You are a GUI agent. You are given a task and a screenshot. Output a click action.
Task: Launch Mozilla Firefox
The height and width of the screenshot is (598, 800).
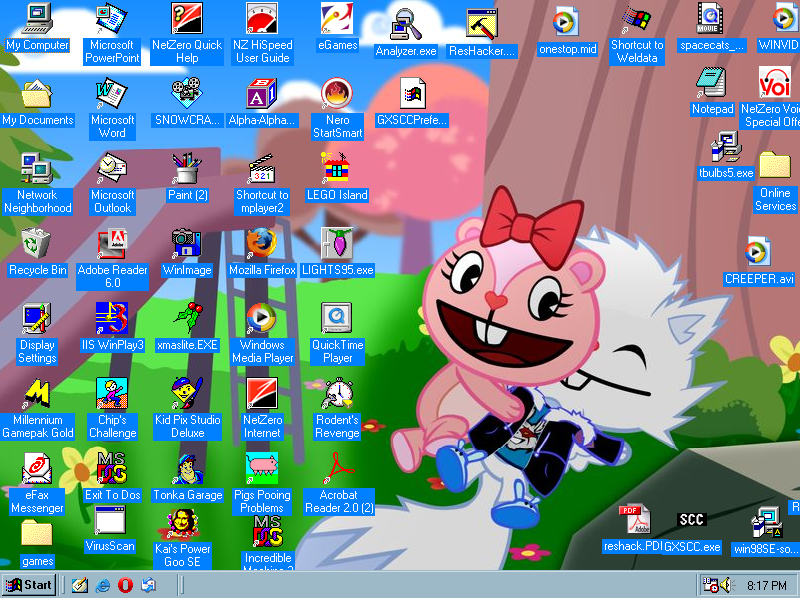[x=262, y=245]
